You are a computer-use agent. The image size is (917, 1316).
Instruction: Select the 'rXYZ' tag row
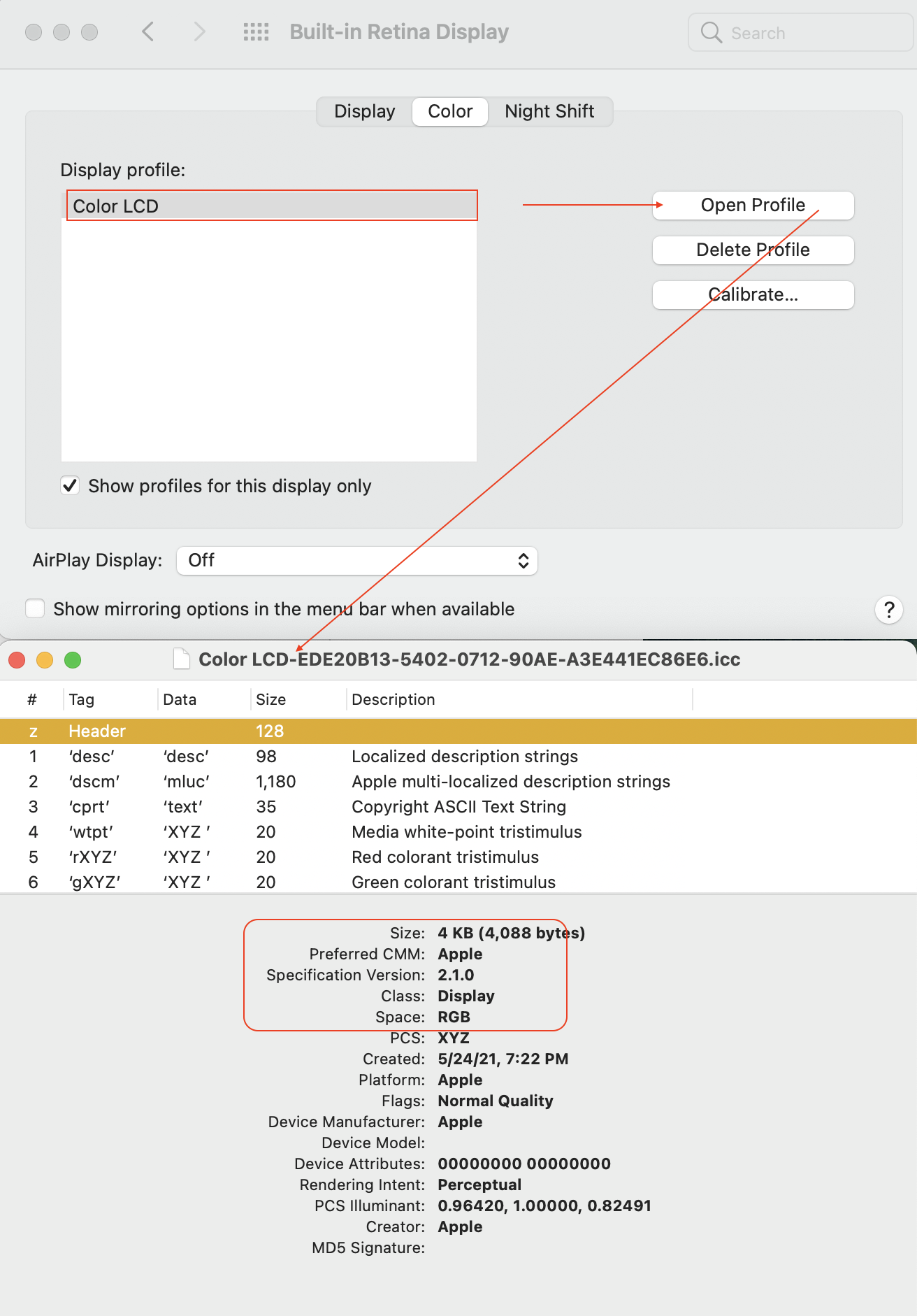click(458, 857)
